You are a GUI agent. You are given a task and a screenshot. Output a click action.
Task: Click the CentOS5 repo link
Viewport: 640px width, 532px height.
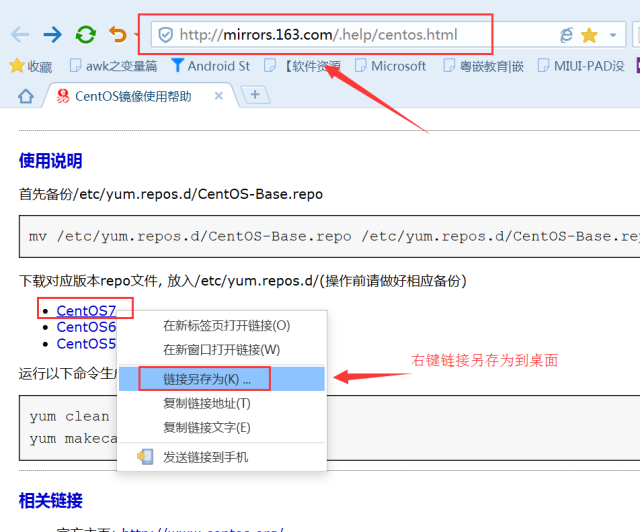pos(86,344)
